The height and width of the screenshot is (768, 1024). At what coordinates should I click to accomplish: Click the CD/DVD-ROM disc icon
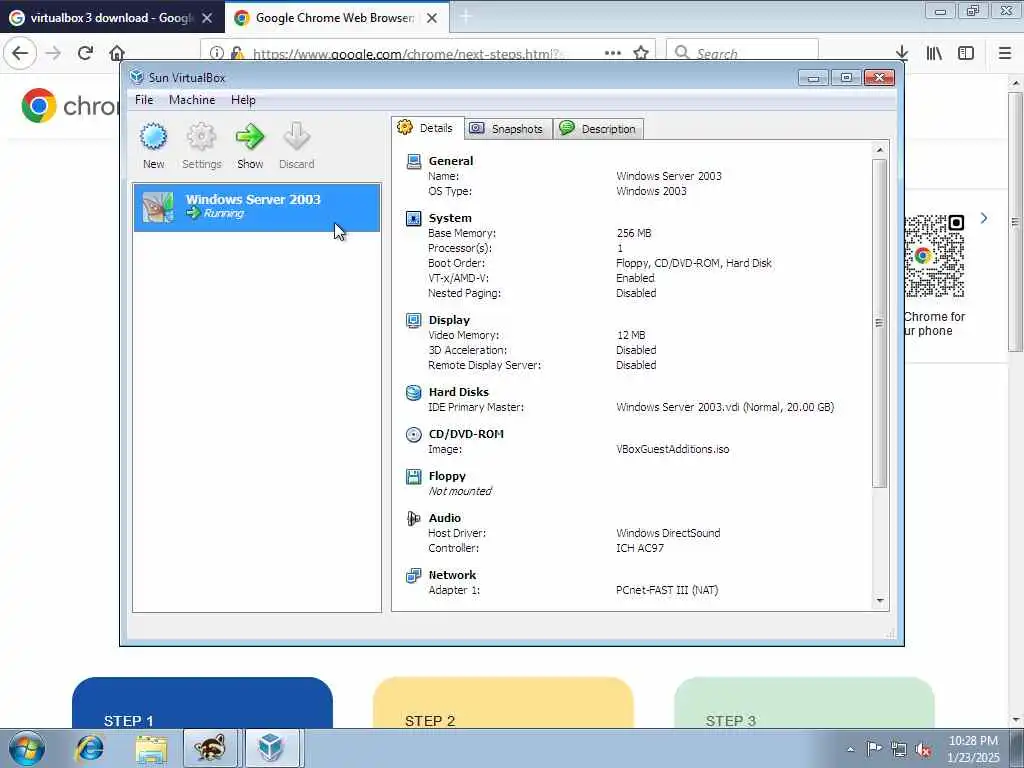pos(413,434)
